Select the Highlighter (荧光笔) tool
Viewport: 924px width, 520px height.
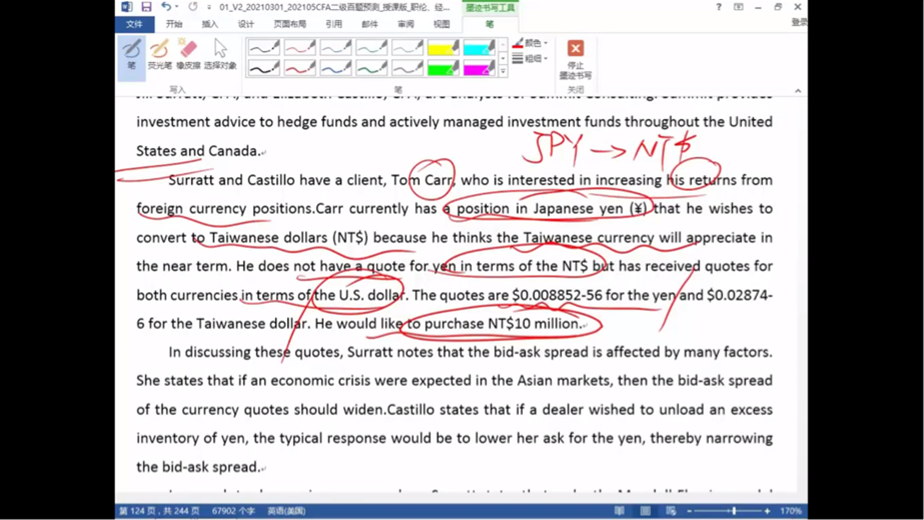click(159, 54)
